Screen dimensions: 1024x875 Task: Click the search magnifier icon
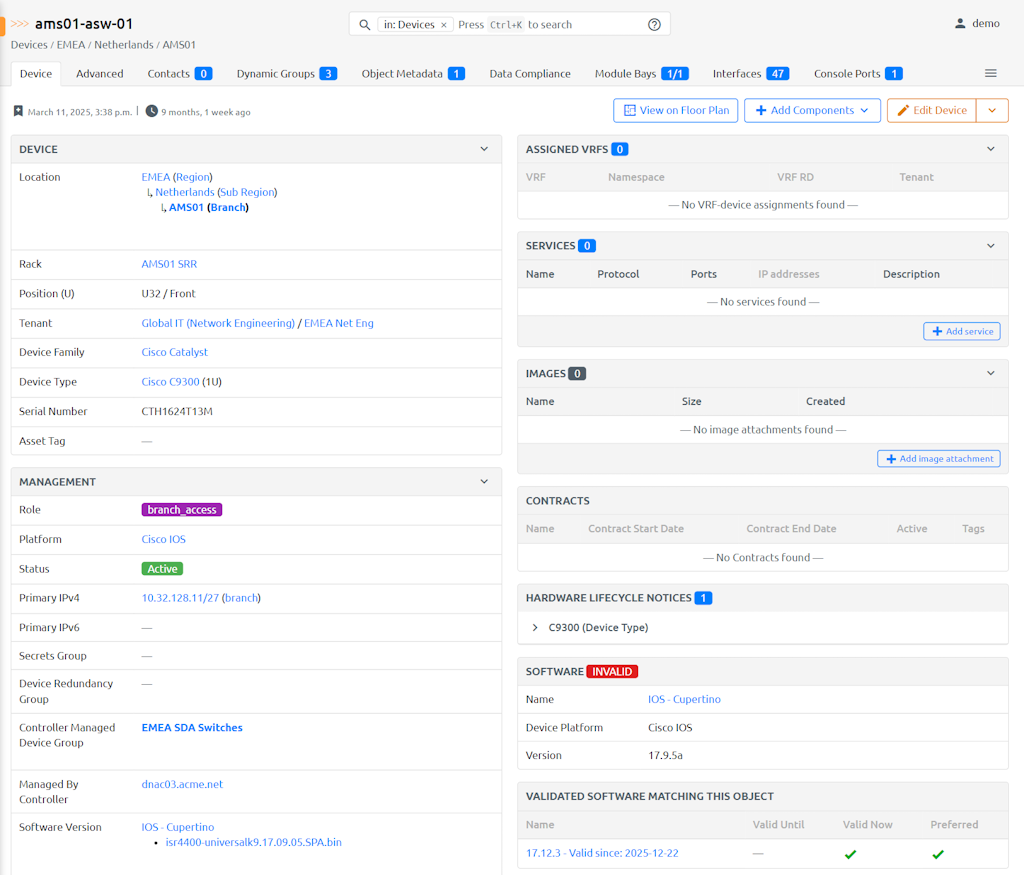(365, 25)
